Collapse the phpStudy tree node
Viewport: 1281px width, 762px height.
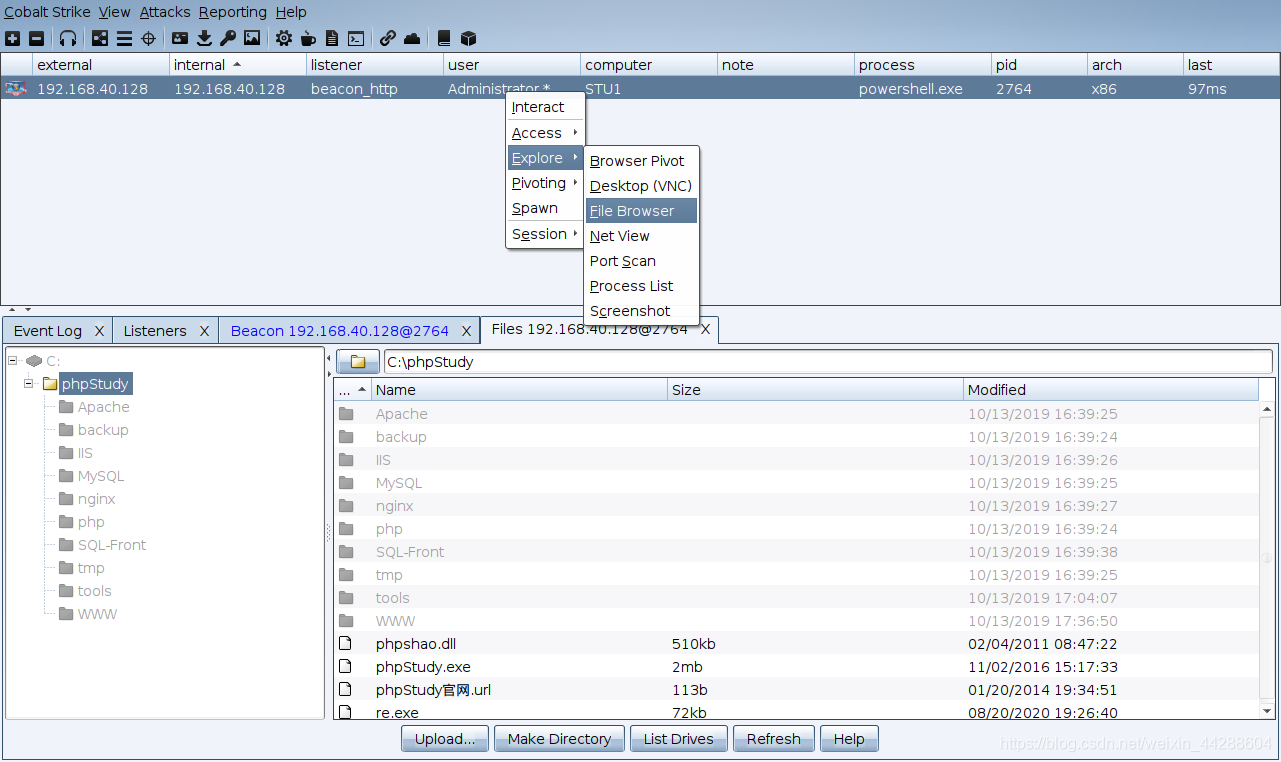coord(29,384)
